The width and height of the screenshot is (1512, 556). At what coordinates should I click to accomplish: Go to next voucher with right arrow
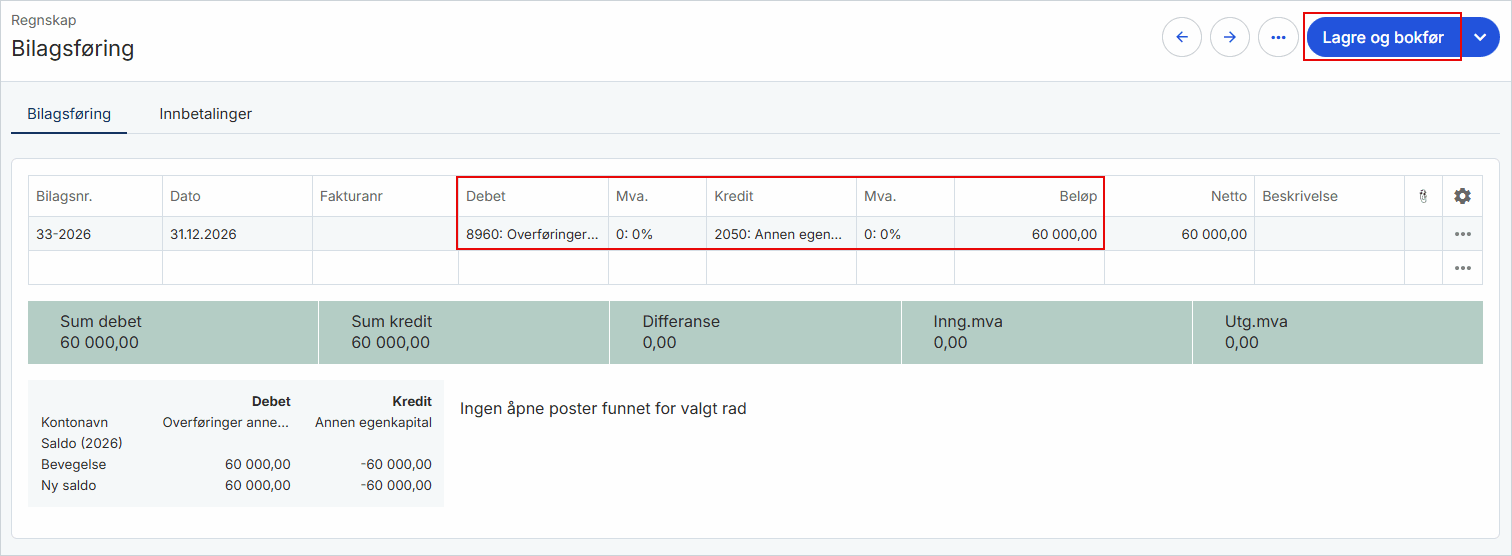tap(1230, 37)
